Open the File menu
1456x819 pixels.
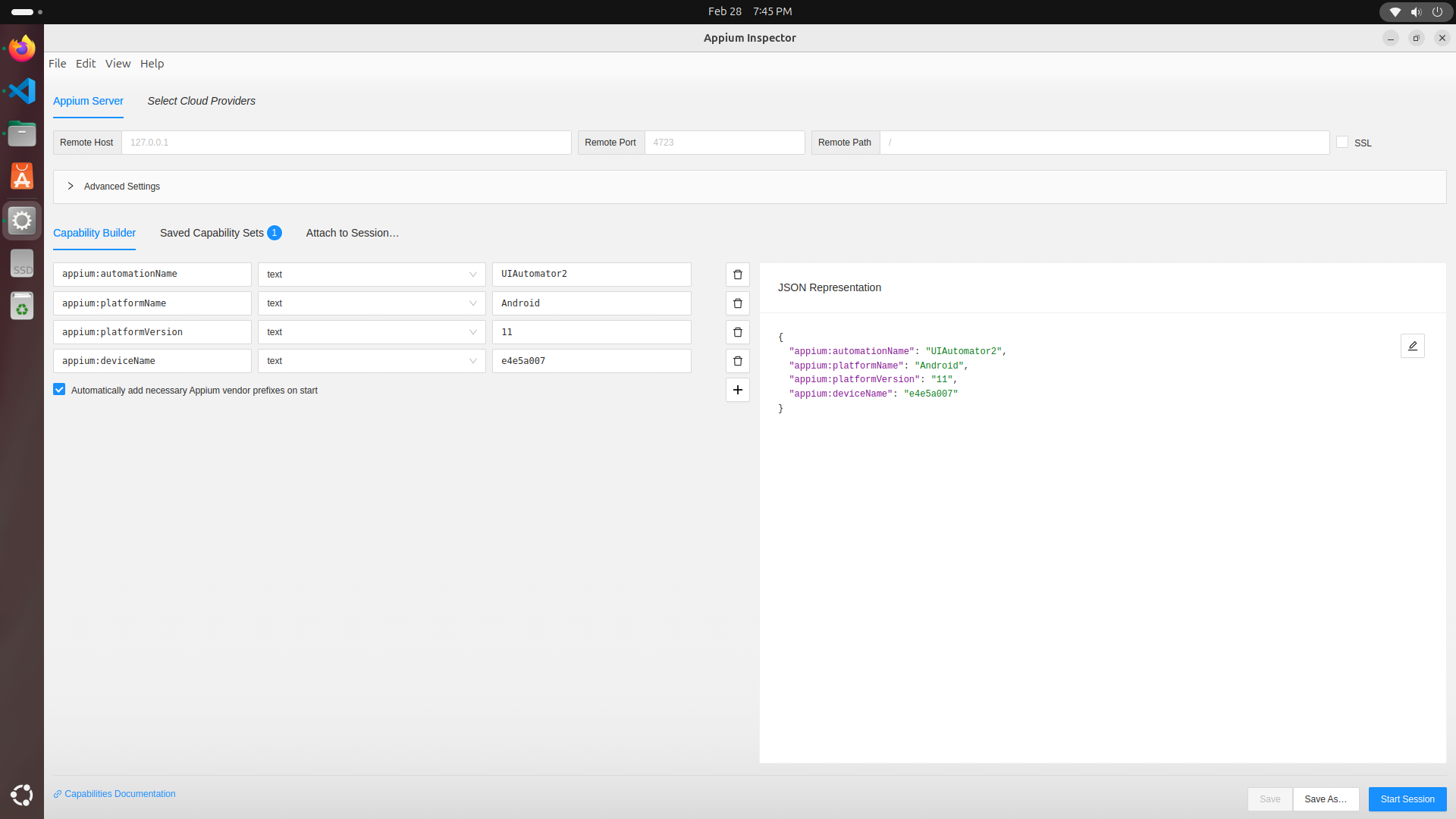[57, 64]
